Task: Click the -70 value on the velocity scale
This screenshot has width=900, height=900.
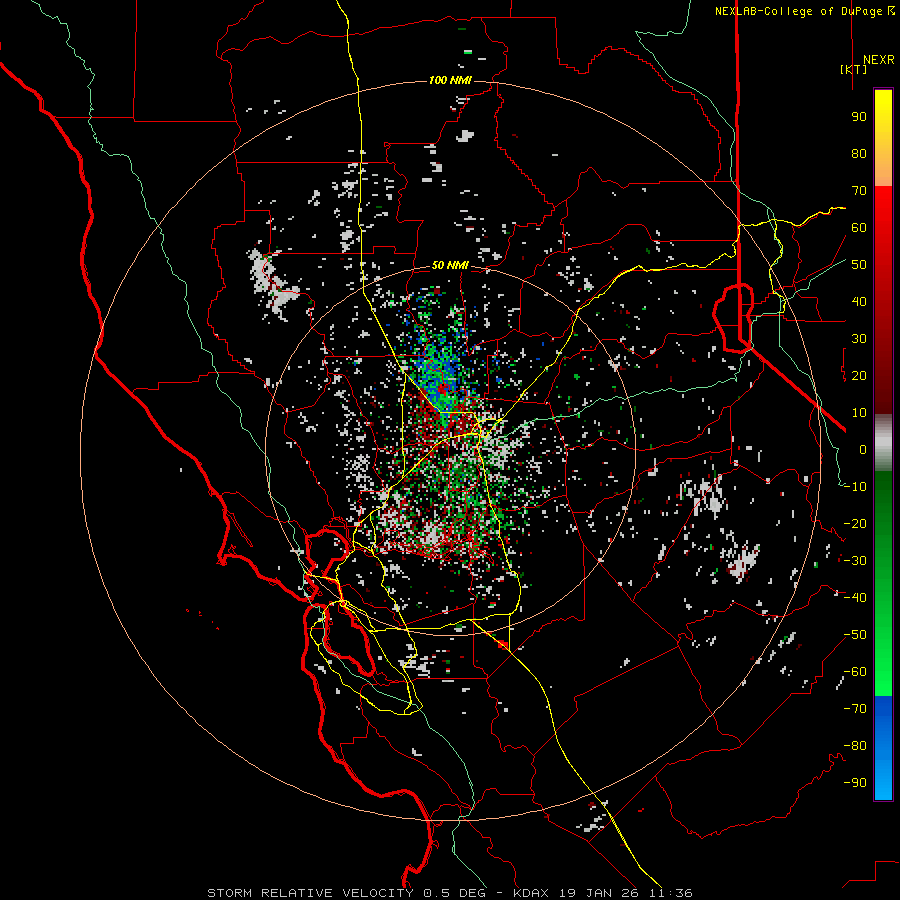Action: click(855, 709)
